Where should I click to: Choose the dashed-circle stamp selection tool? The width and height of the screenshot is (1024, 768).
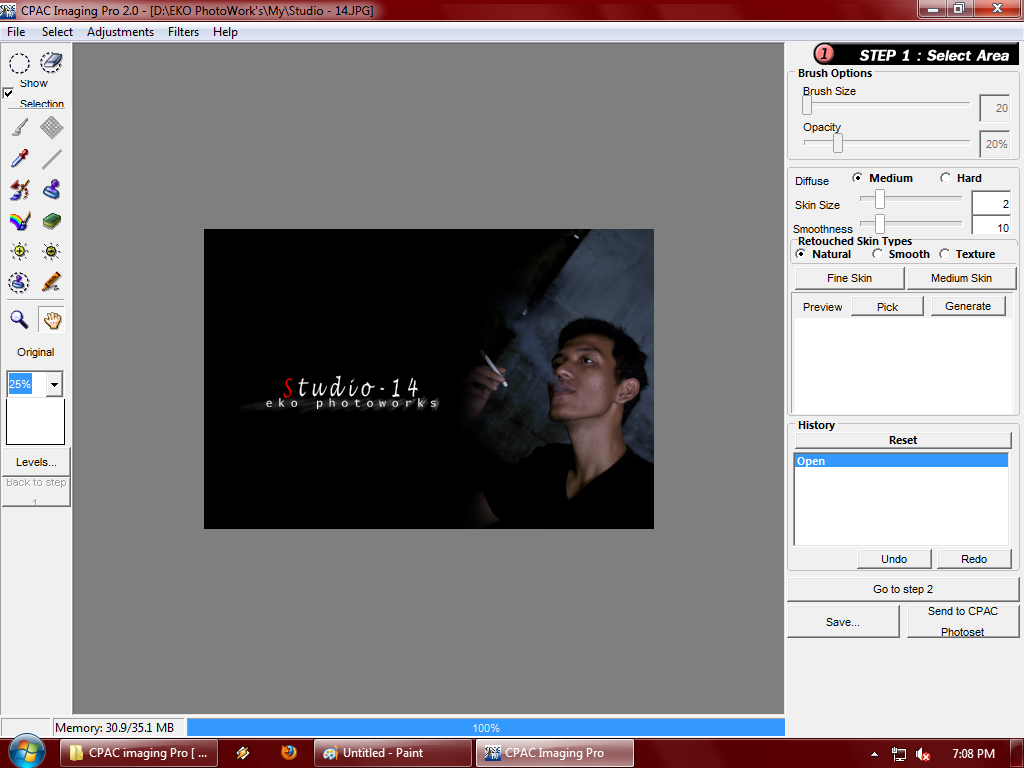pyautogui.click(x=19, y=283)
